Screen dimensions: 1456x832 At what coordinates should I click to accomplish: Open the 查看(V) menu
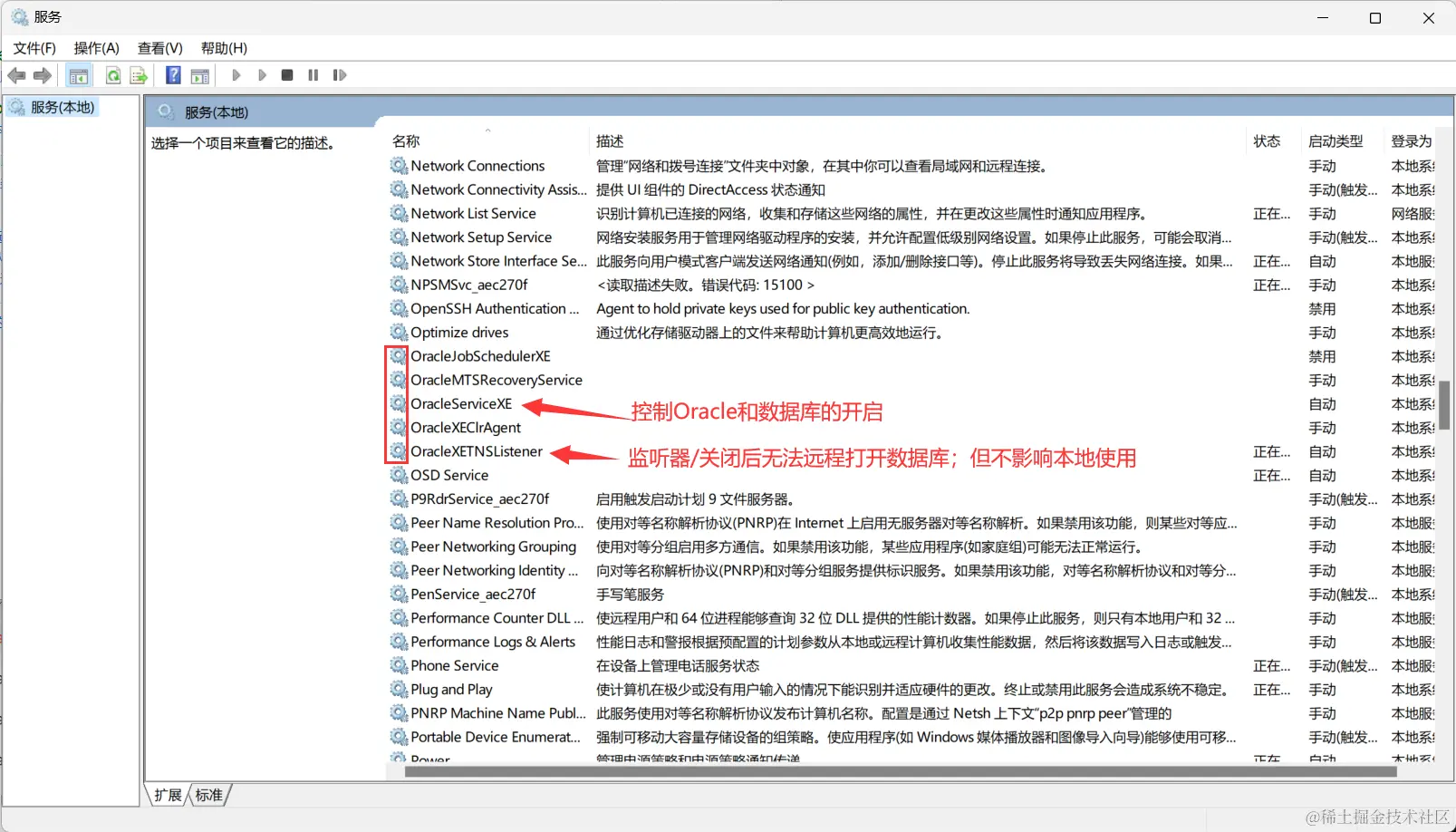point(159,48)
